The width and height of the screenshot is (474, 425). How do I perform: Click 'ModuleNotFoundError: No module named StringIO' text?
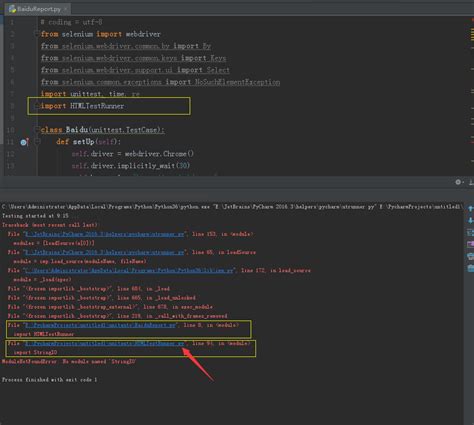(x=69, y=361)
